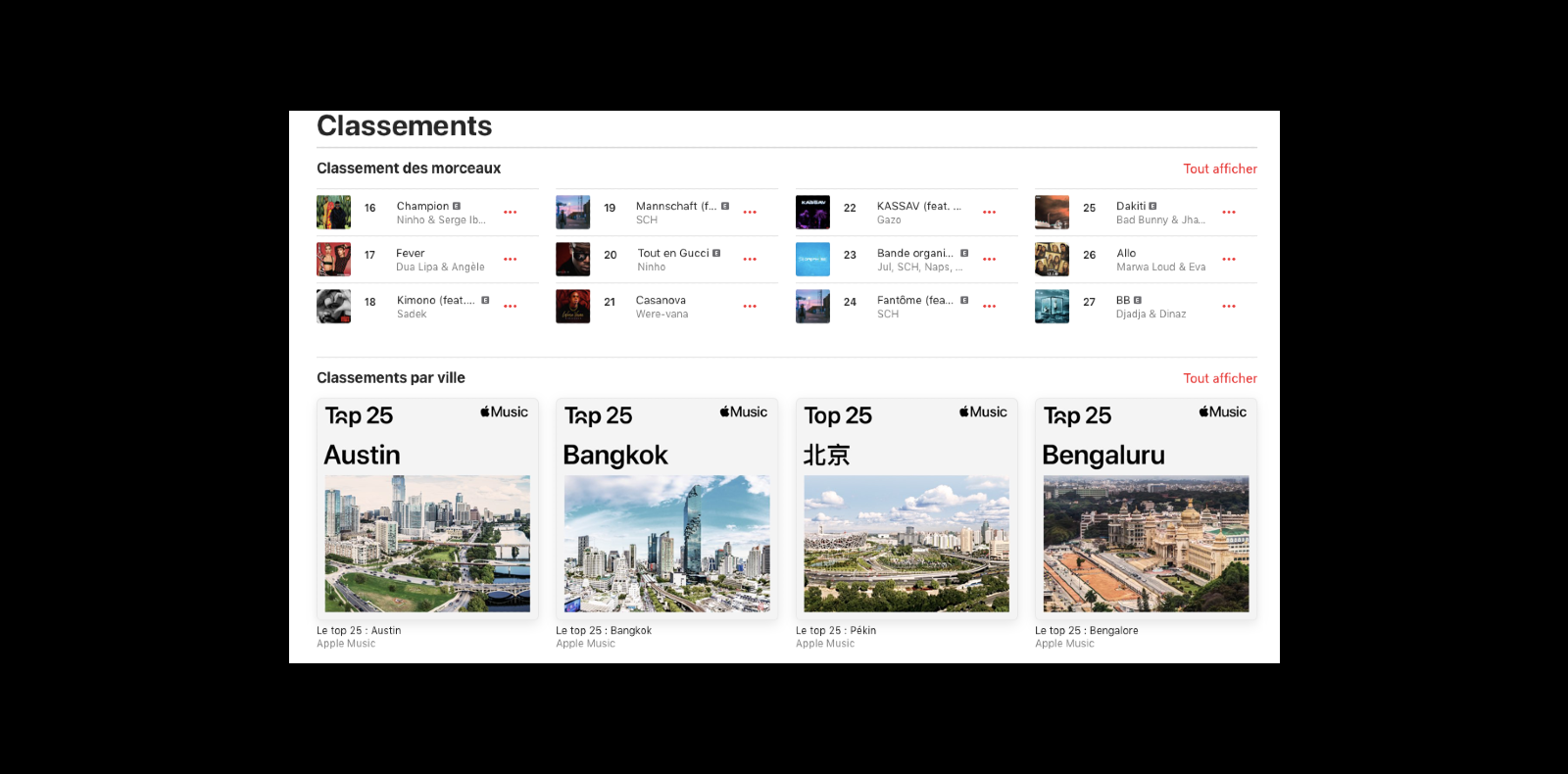Image resolution: width=1568 pixels, height=774 pixels.
Task: Open more options for Casanova track
Action: pos(750,307)
